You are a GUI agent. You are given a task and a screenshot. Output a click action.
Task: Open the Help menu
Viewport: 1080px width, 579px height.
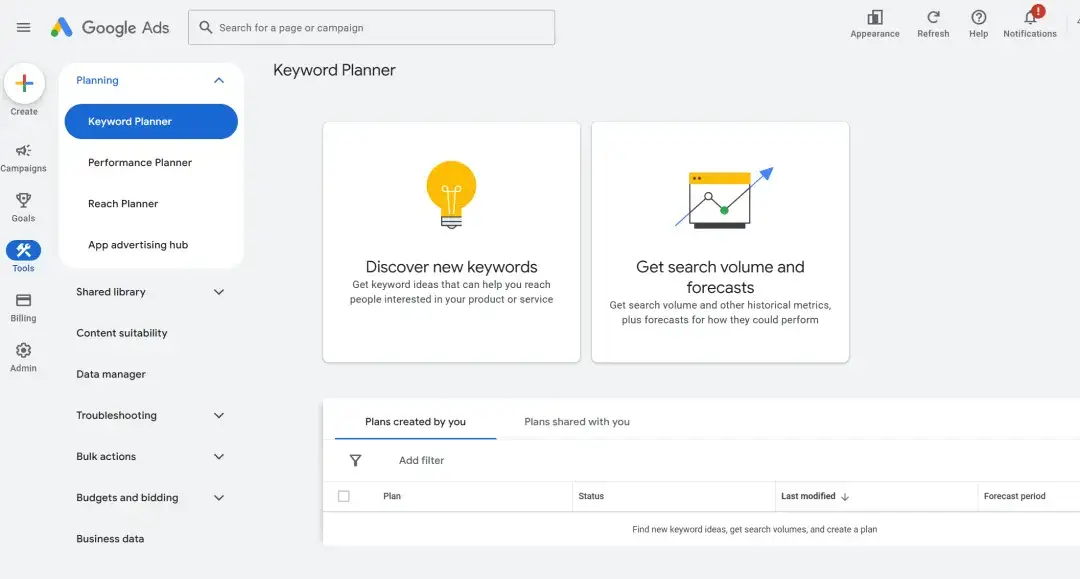979,24
